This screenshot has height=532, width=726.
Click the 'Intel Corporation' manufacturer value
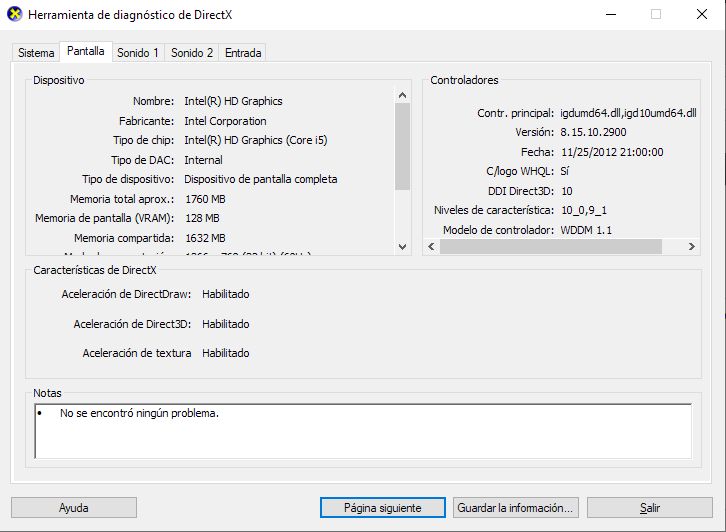pos(225,121)
